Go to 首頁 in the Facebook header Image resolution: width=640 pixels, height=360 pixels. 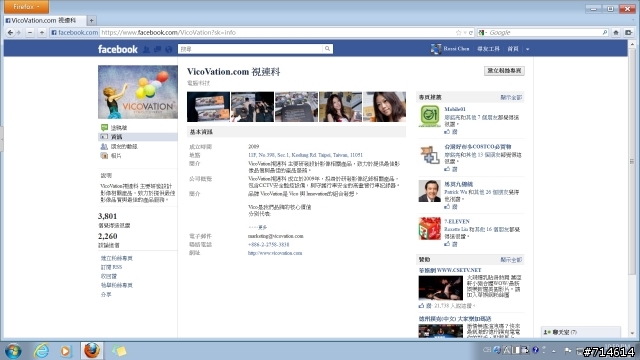pos(513,49)
